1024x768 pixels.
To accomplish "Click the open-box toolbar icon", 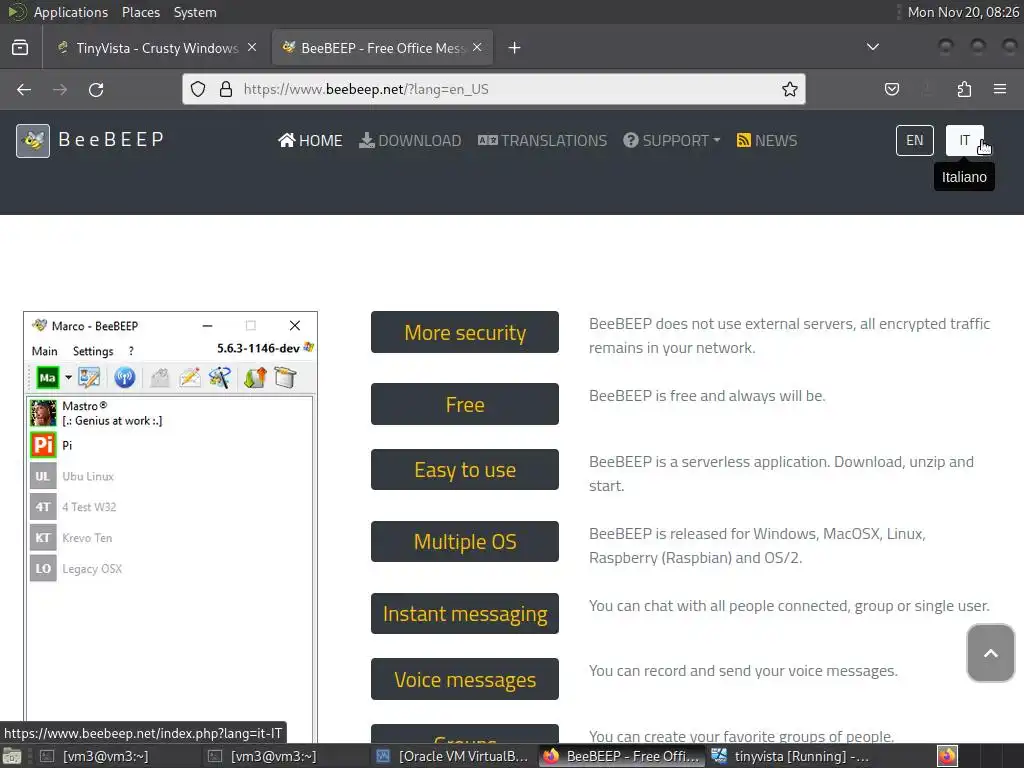I will click(285, 377).
